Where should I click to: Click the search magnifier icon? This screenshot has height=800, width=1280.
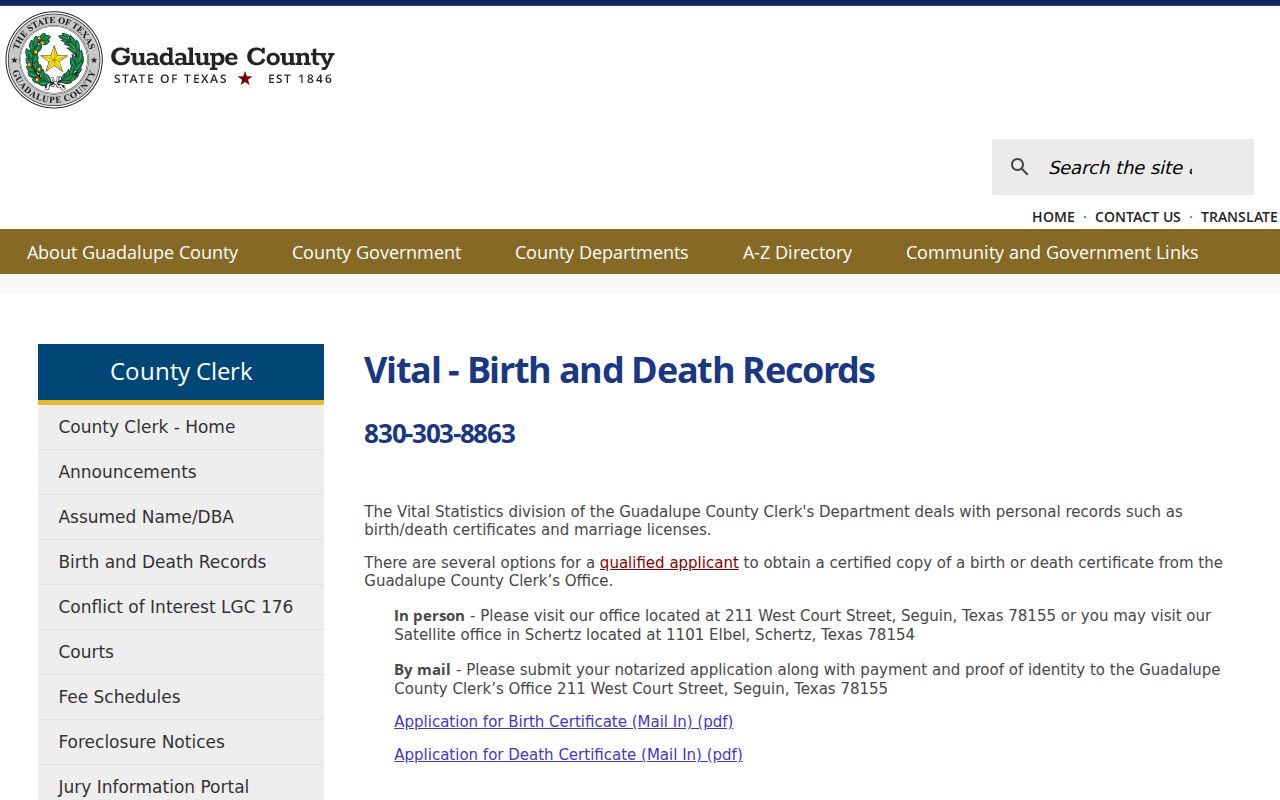(1019, 167)
